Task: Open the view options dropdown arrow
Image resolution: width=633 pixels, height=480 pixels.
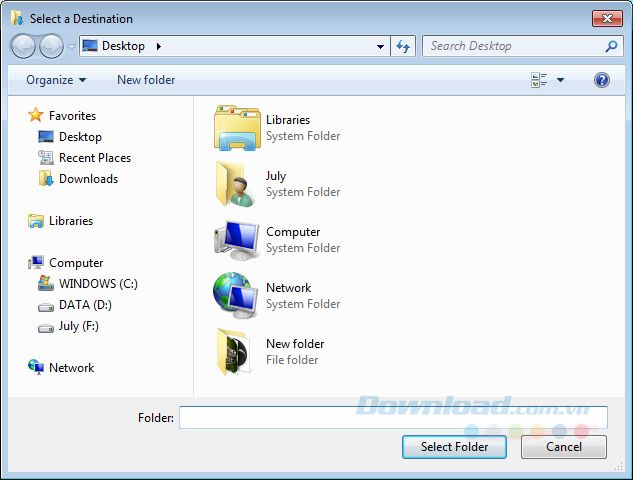Action: (x=560, y=80)
